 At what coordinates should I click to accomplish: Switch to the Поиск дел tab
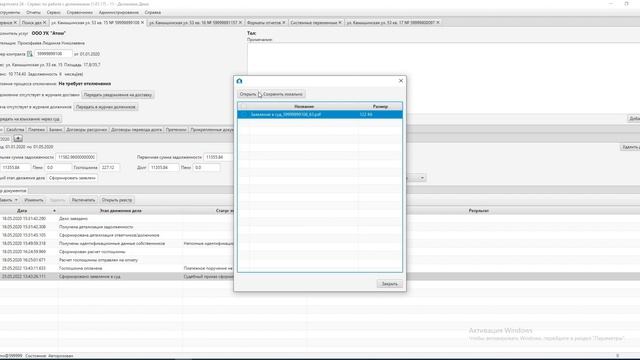click(x=31, y=22)
